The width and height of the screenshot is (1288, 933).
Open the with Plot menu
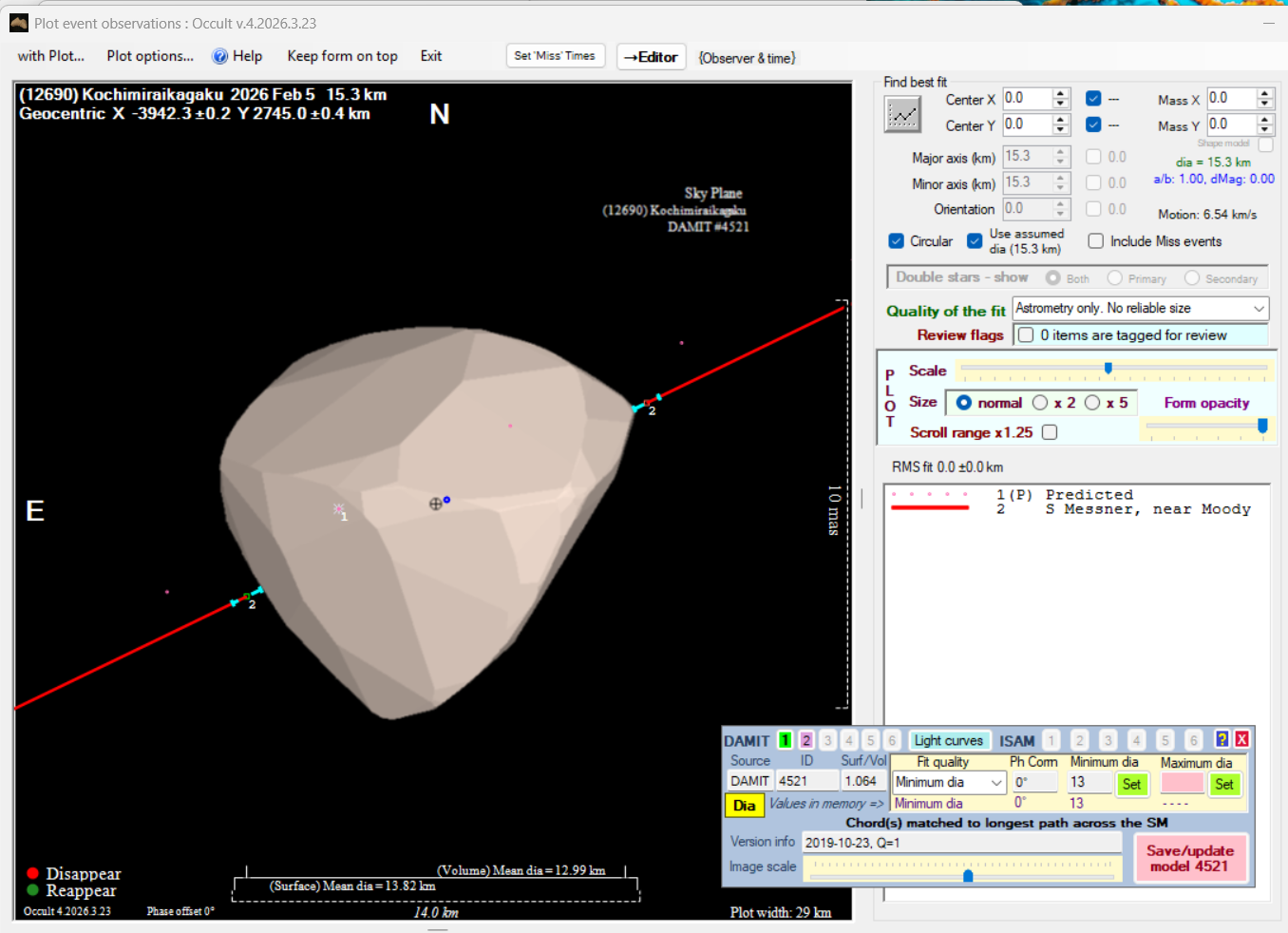[x=51, y=56]
